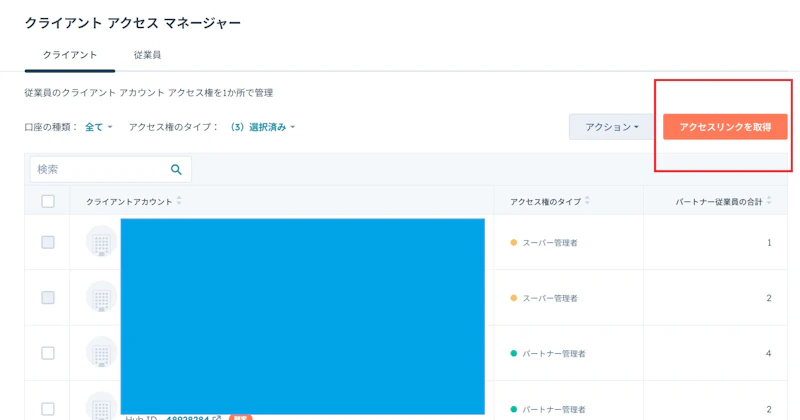Switch to the 従業員 tab
800x420 pixels.
pyautogui.click(x=147, y=55)
